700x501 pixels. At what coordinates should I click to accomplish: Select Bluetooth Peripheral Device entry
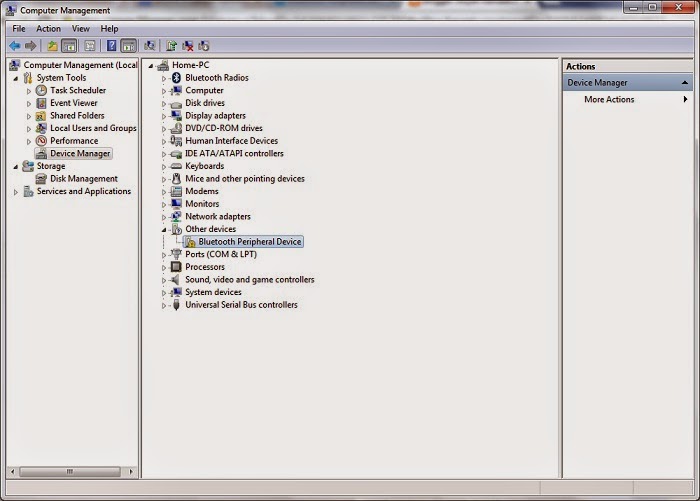243,242
